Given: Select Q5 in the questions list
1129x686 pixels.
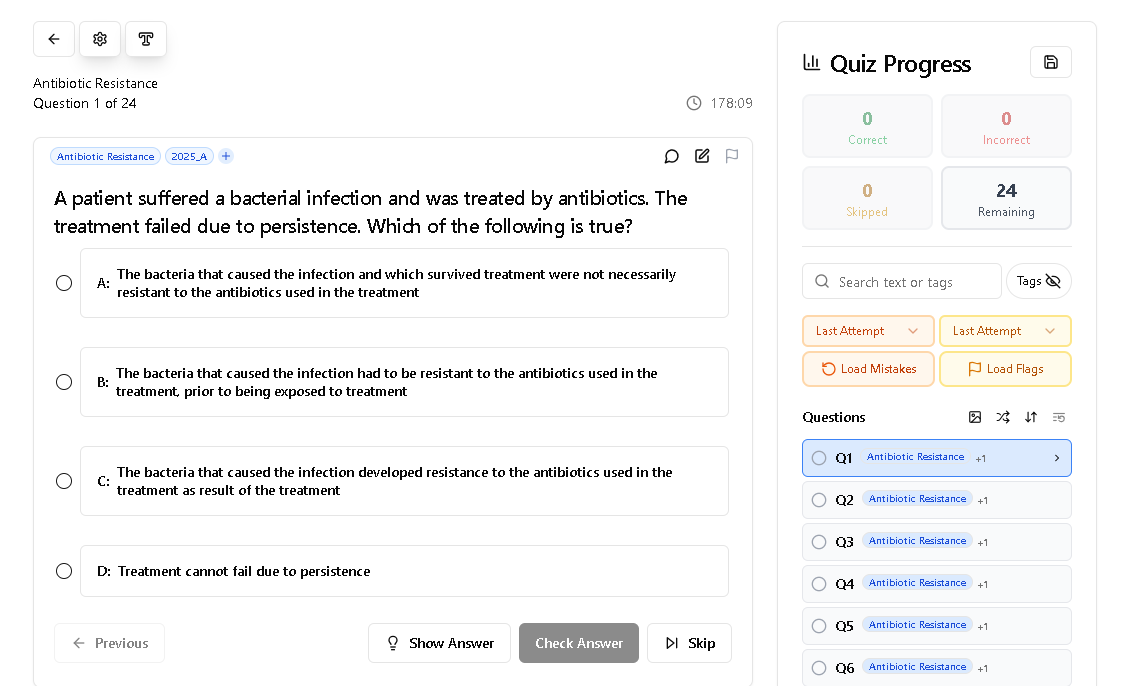Looking at the screenshot, I should click(937, 626).
